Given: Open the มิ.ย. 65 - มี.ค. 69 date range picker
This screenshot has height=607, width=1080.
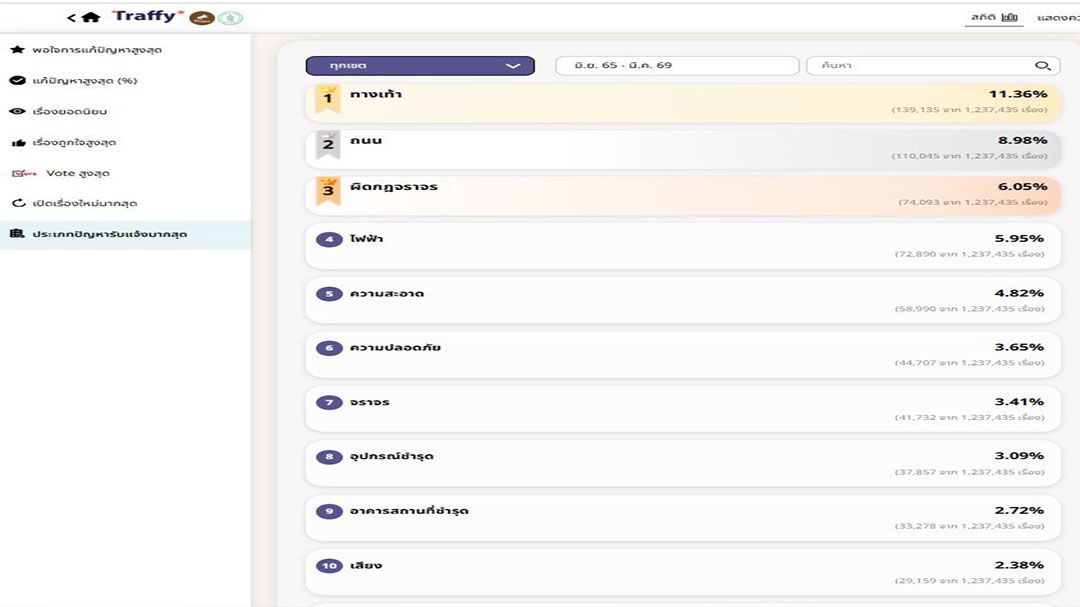Looking at the screenshot, I should tap(676, 66).
